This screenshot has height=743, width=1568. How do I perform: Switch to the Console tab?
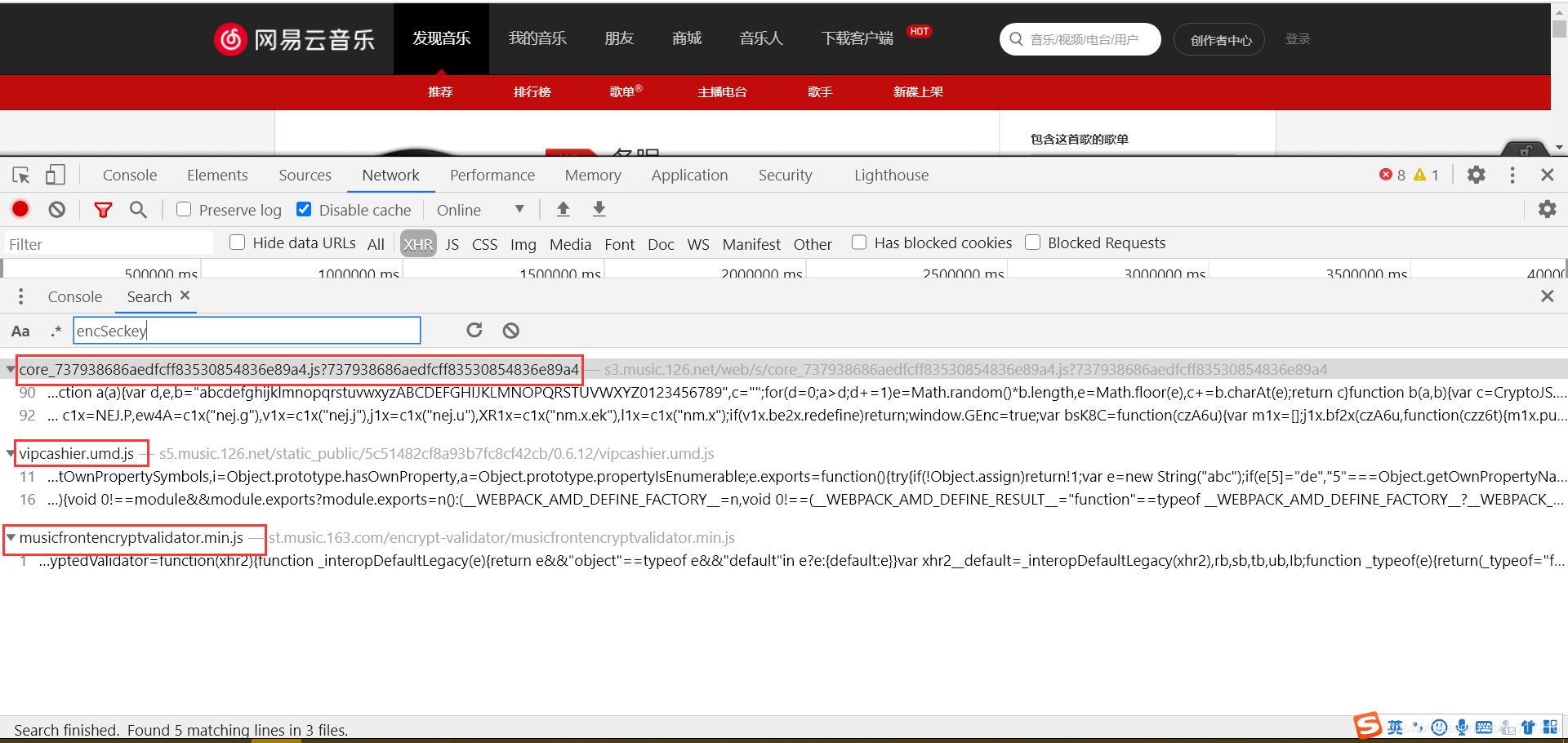click(x=130, y=175)
